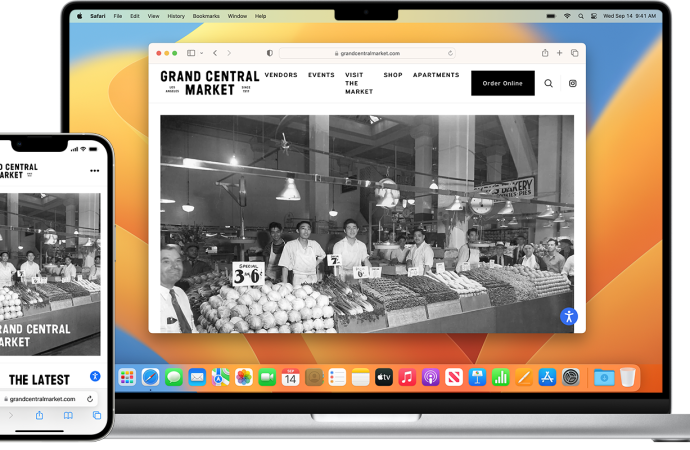Open Mail from the Dock
The image size is (690, 450).
click(x=197, y=377)
